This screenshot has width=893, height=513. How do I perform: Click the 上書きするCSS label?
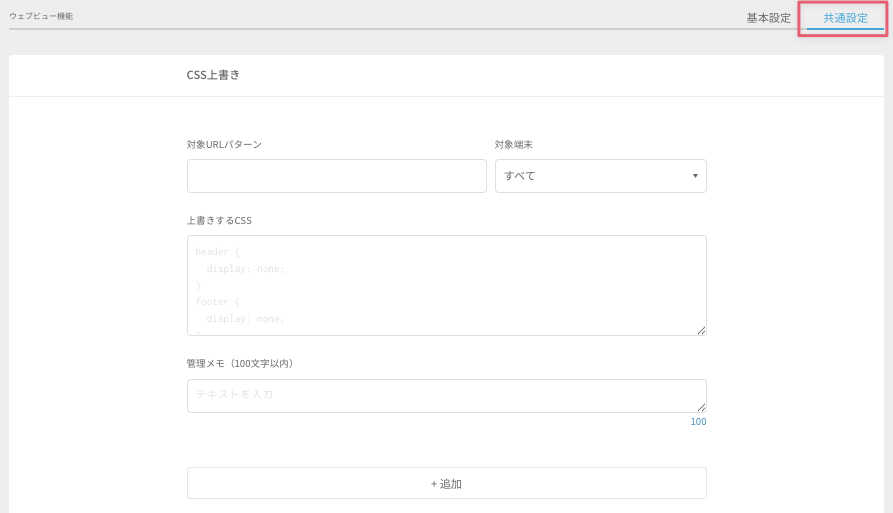click(219, 220)
